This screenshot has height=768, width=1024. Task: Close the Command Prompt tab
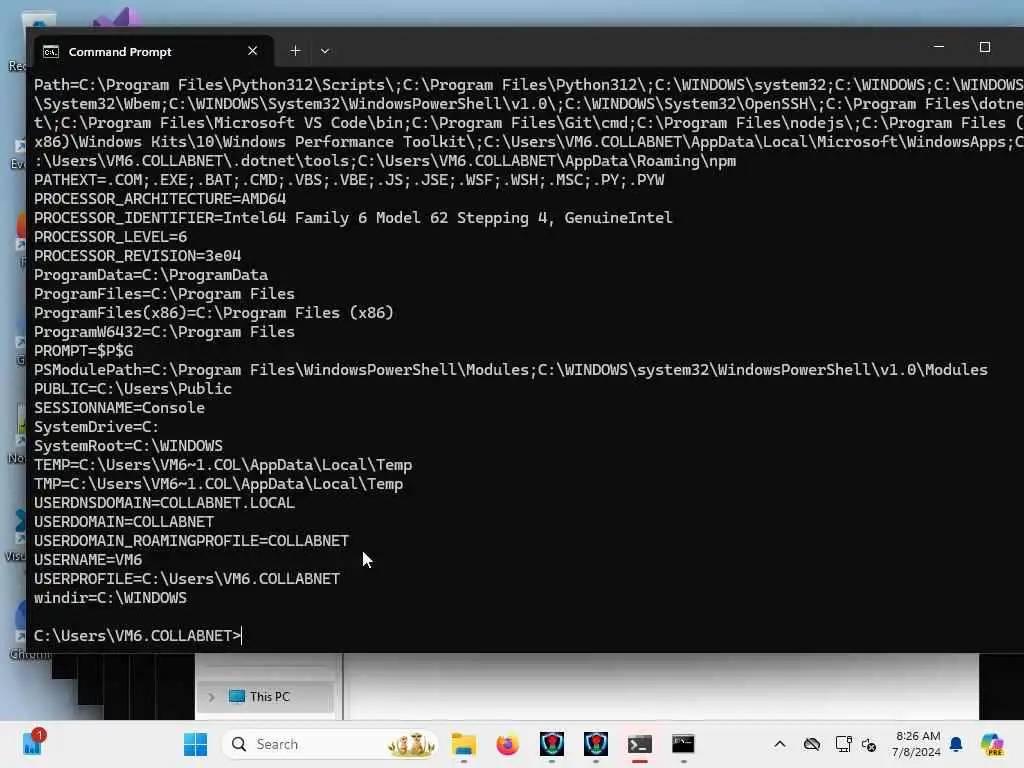[253, 51]
